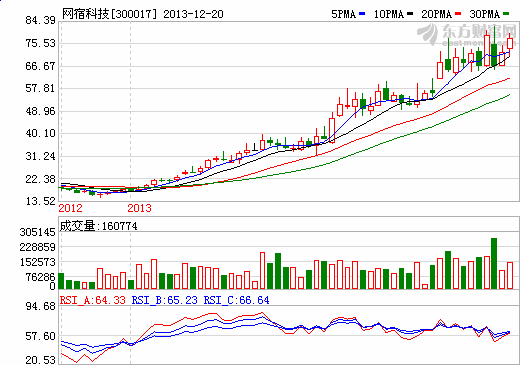Click the 76286 volume axis label
520x365 pixels.
click(41, 277)
